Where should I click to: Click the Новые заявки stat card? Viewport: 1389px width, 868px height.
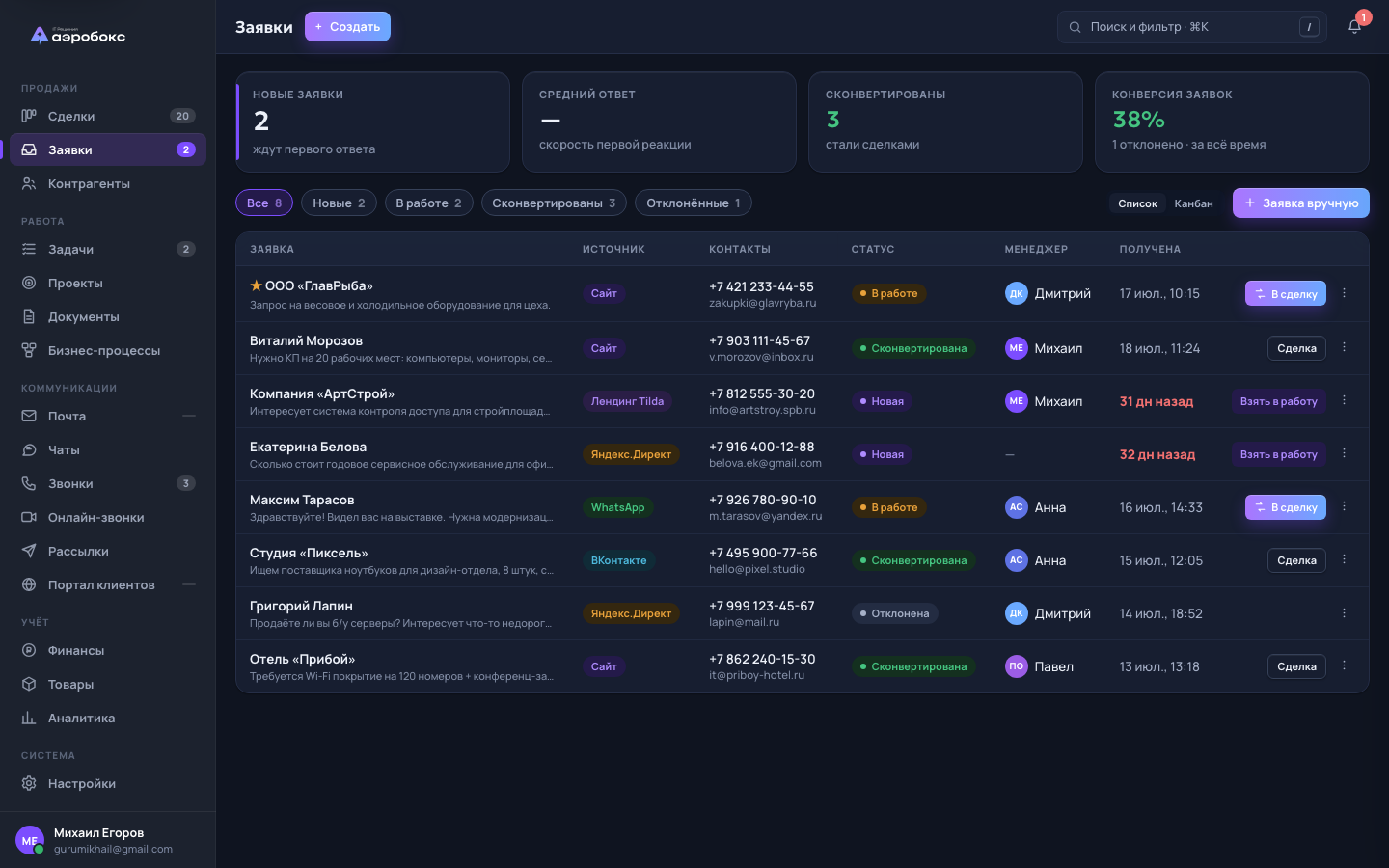[x=372, y=122]
